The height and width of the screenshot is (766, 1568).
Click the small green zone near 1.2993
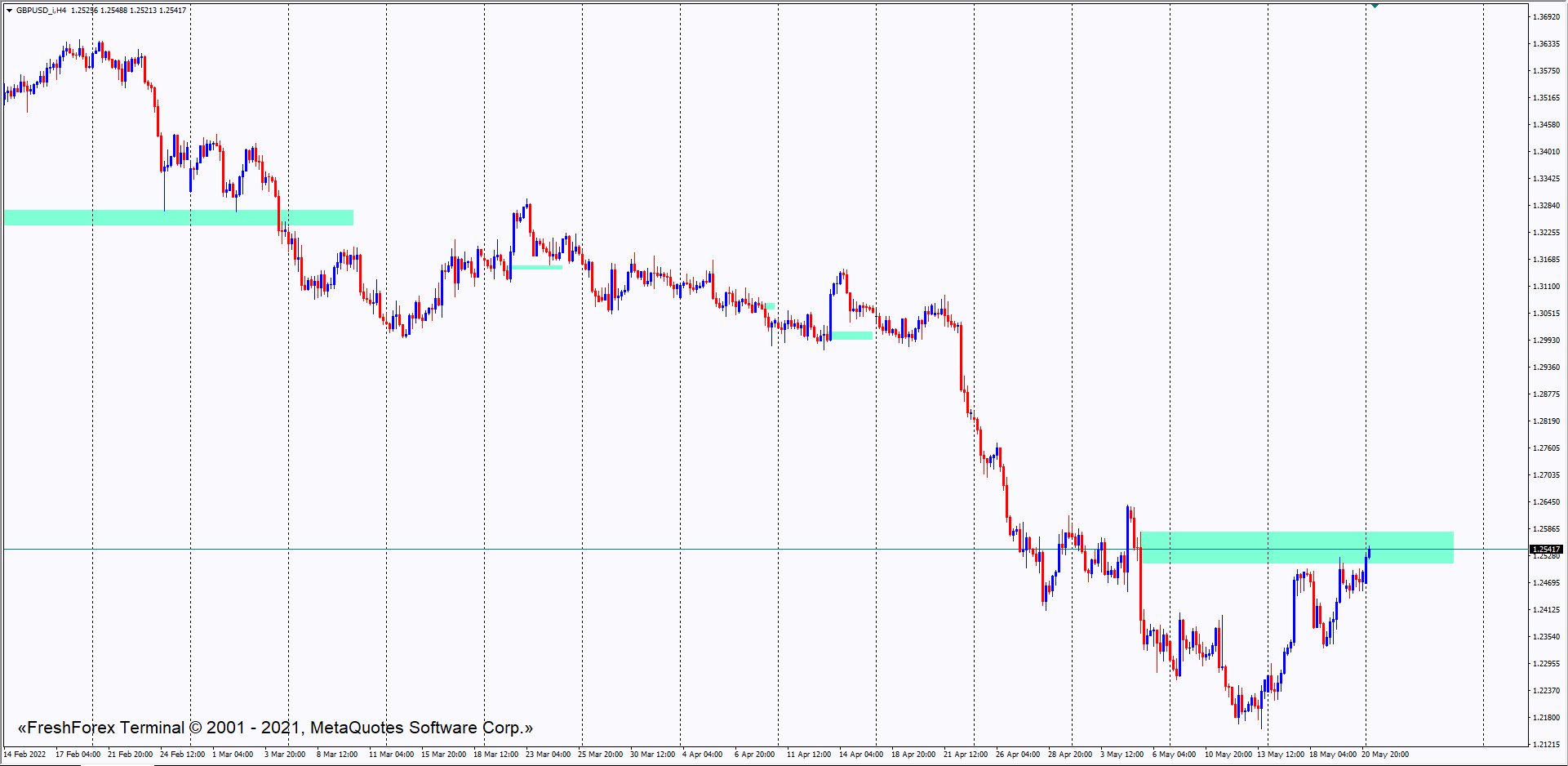852,335
